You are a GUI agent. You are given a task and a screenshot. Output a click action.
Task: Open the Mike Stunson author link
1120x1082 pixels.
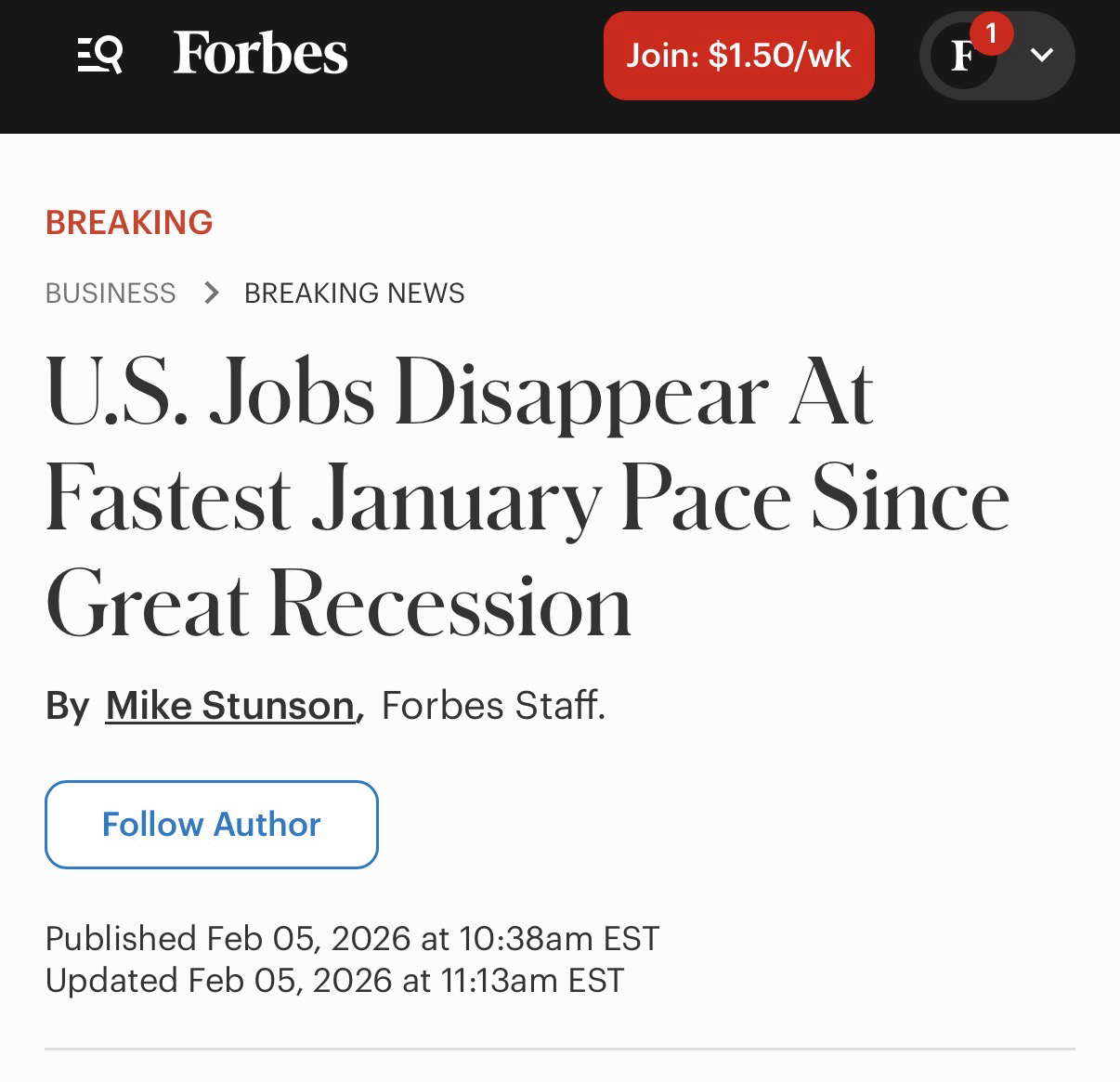click(x=229, y=706)
